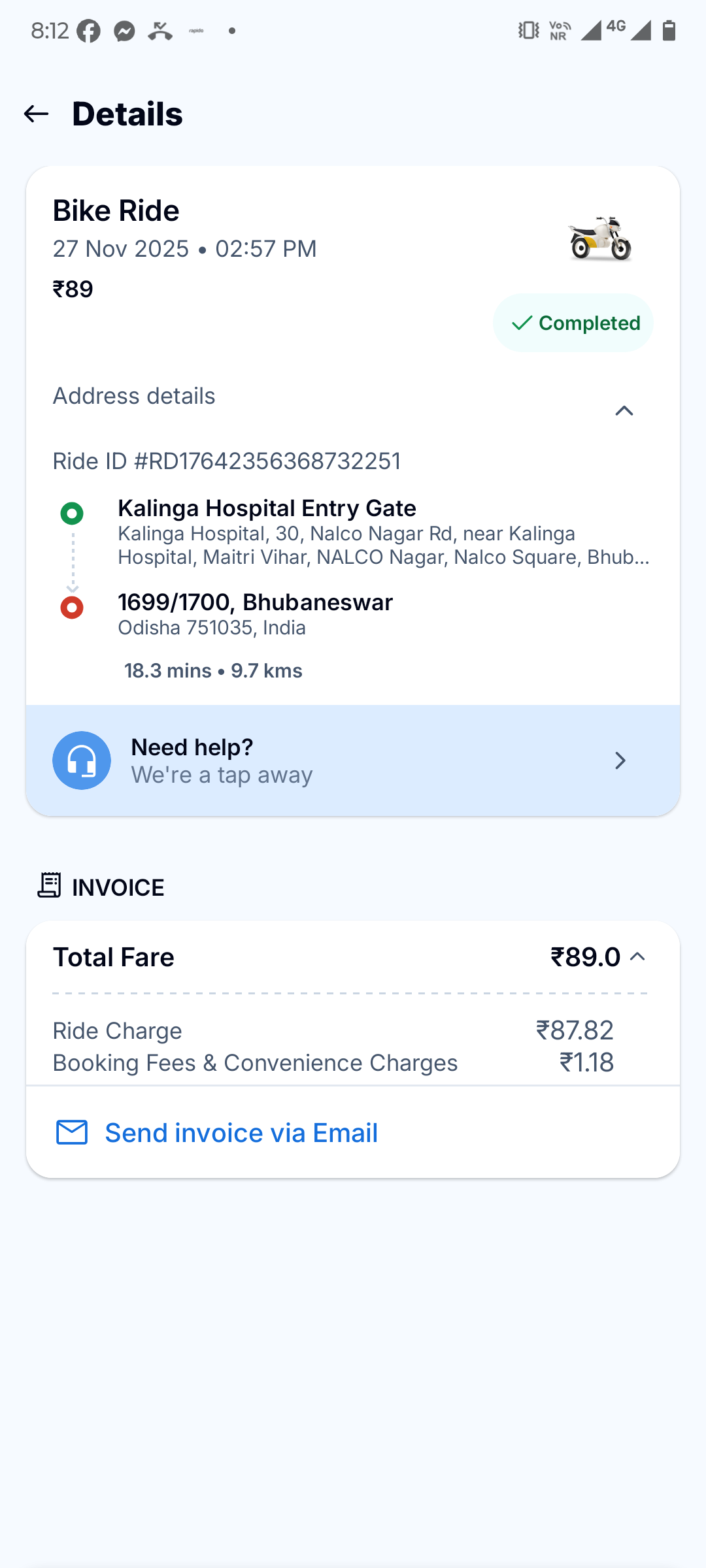Collapse the Address details section

624,410
